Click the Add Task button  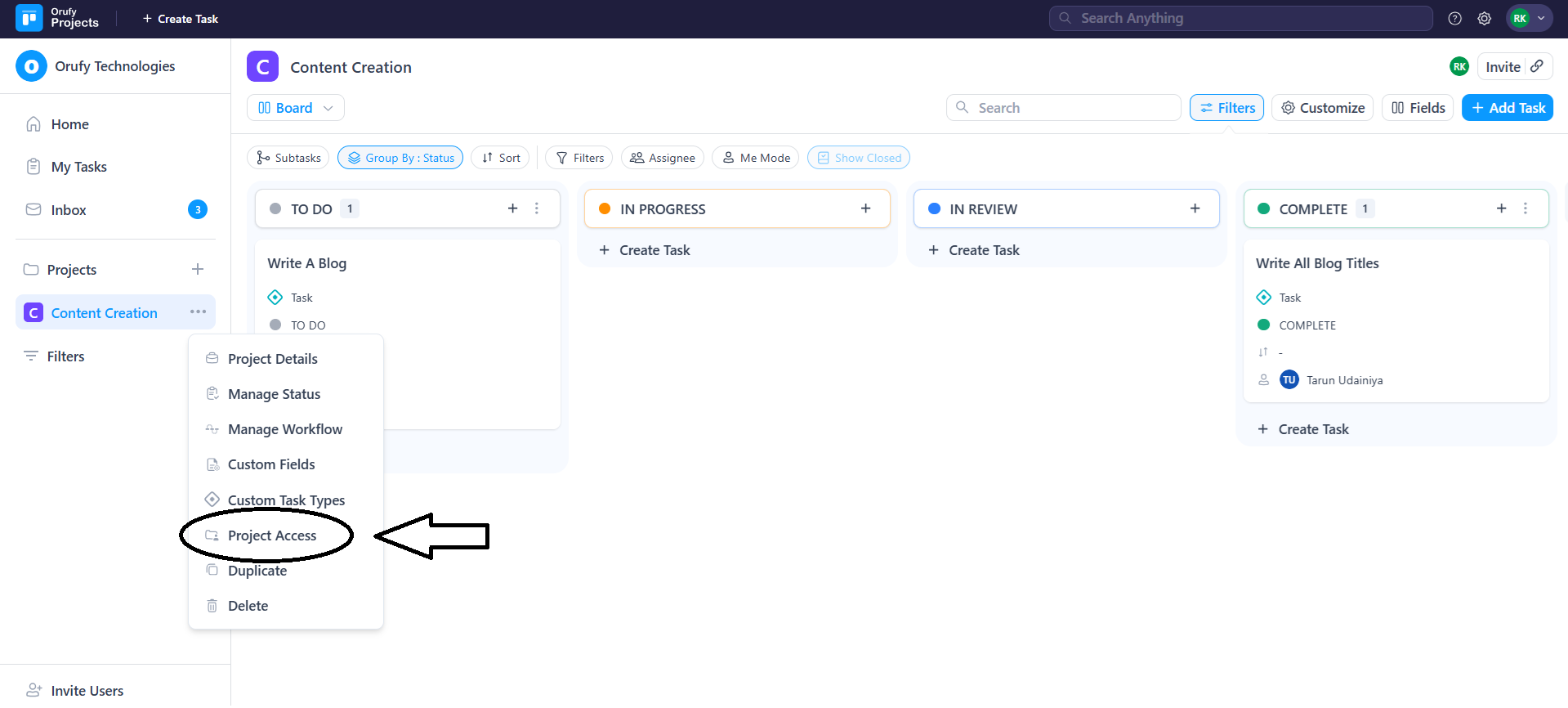1507,108
